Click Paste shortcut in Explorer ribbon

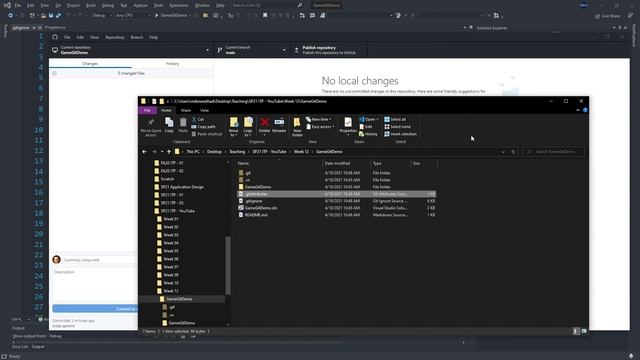(207, 134)
